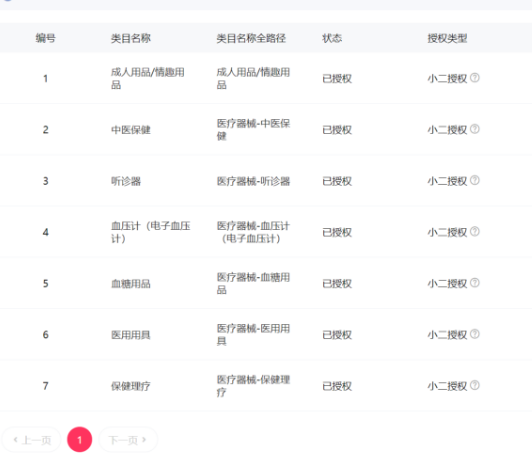Click question mark icon for 医用用具 row

(x=475, y=334)
